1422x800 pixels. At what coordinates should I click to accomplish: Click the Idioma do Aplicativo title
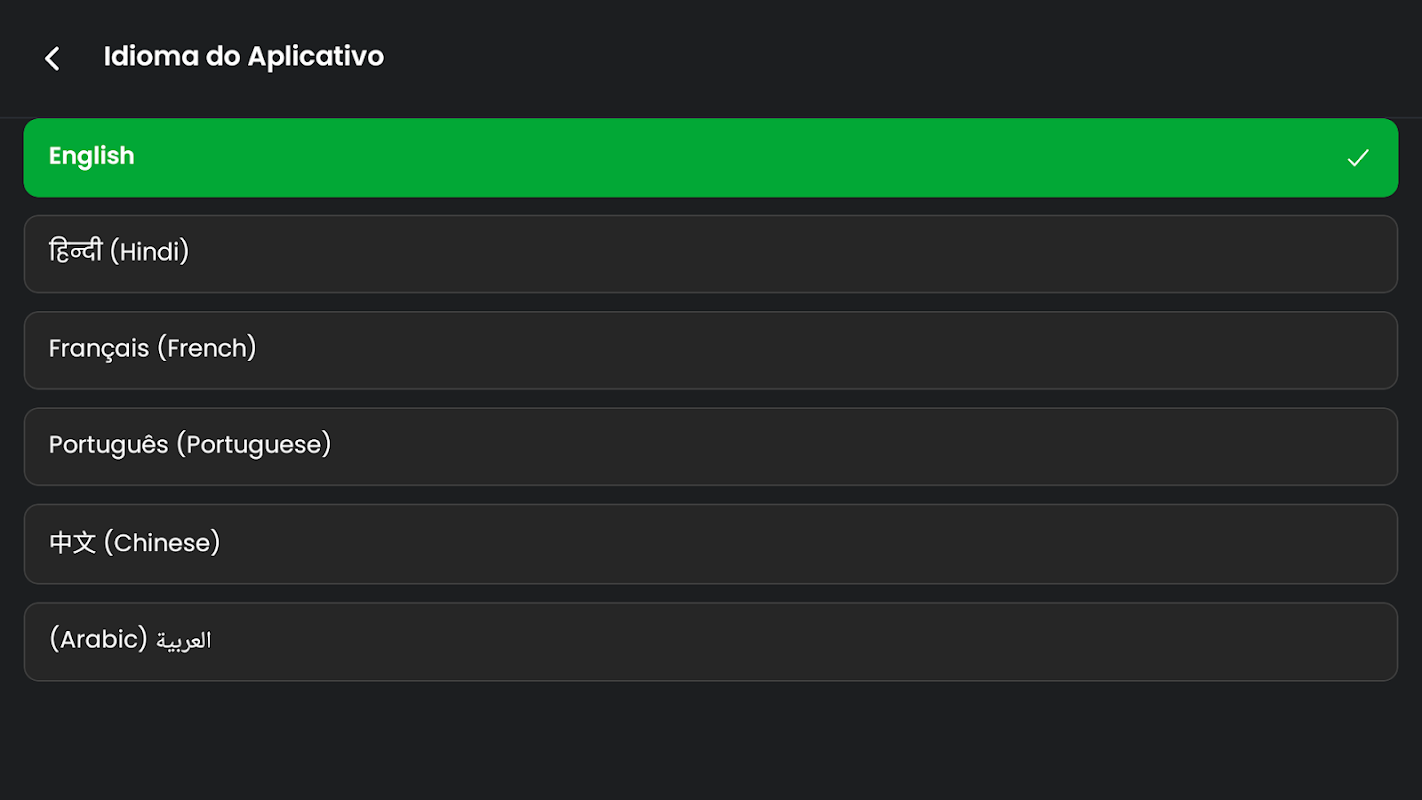tap(244, 57)
